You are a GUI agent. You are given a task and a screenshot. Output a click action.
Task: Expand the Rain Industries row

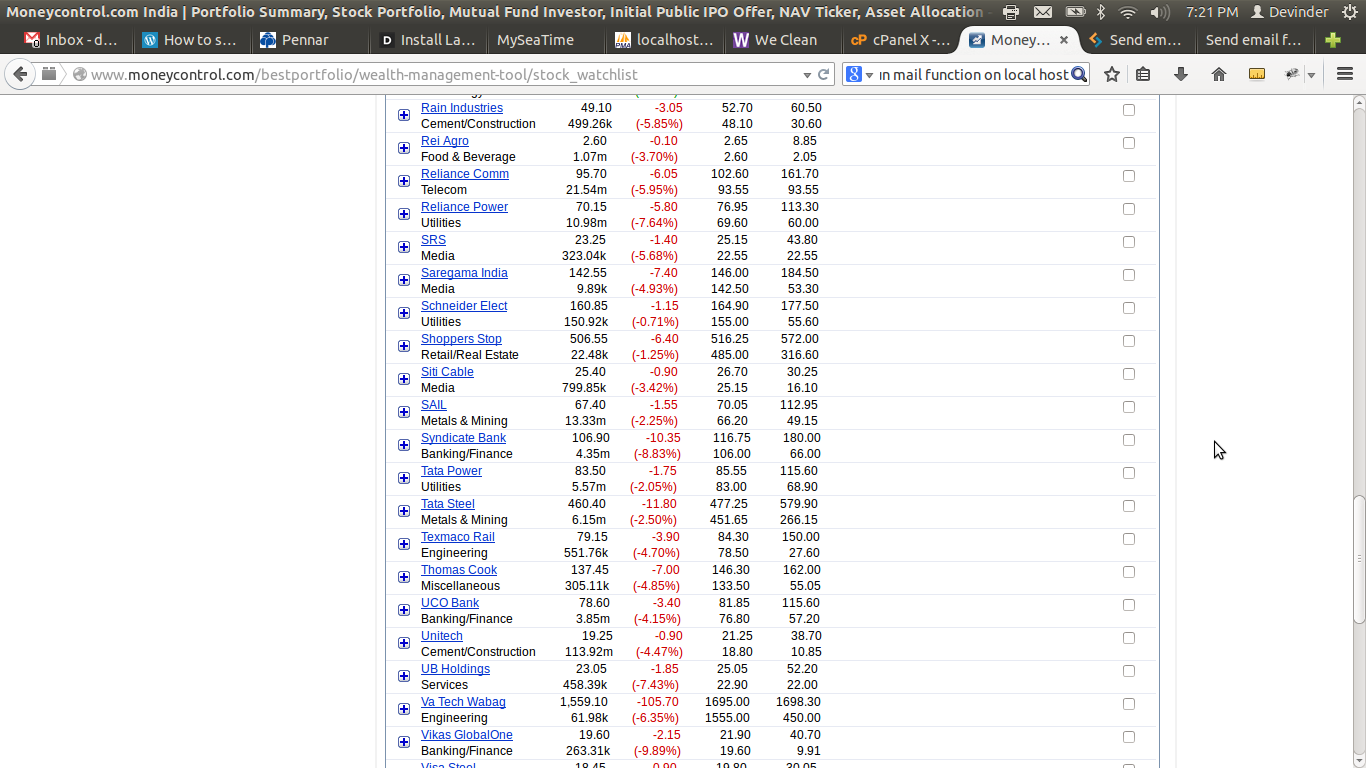404,115
